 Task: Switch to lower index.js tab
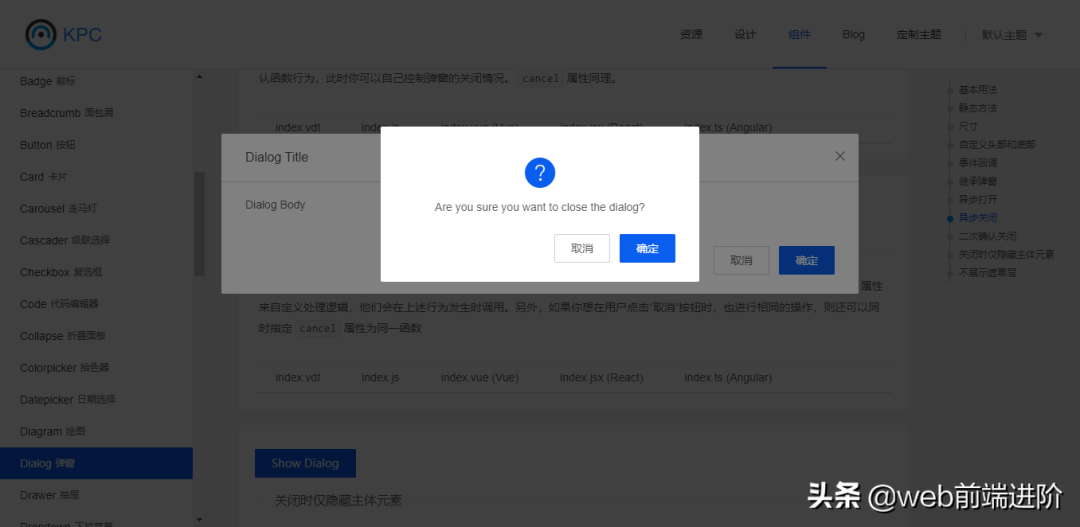(x=380, y=378)
